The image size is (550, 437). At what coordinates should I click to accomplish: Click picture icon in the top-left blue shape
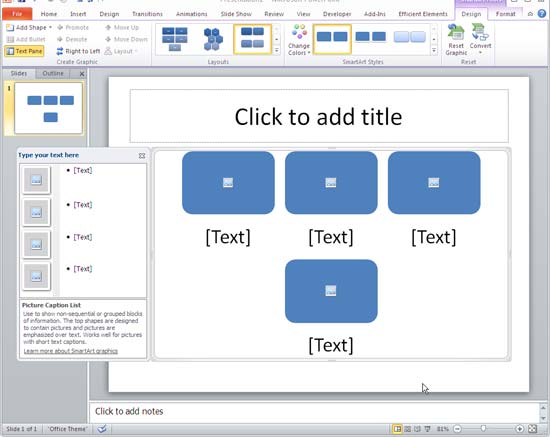pyautogui.click(x=228, y=182)
